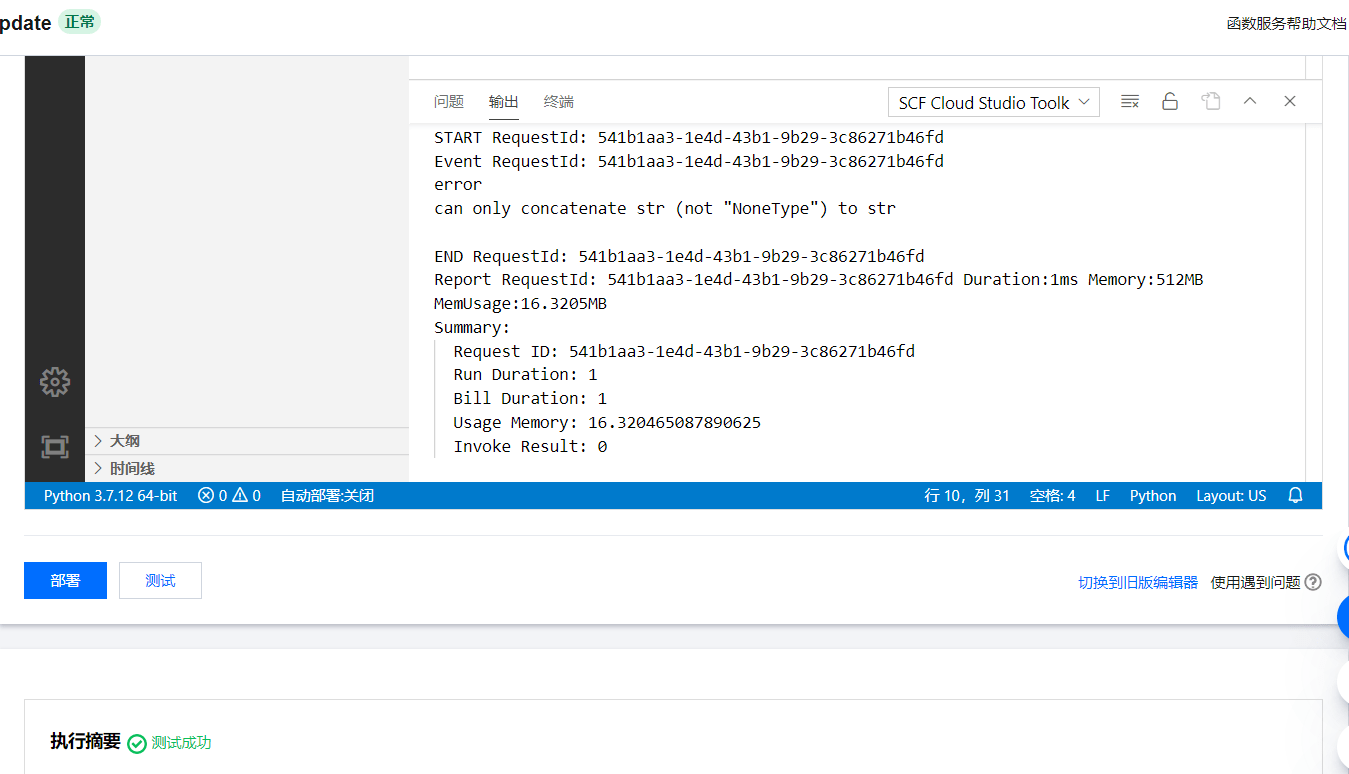
Task: Open 函数服务帮助文档 link
Action: click(1286, 23)
